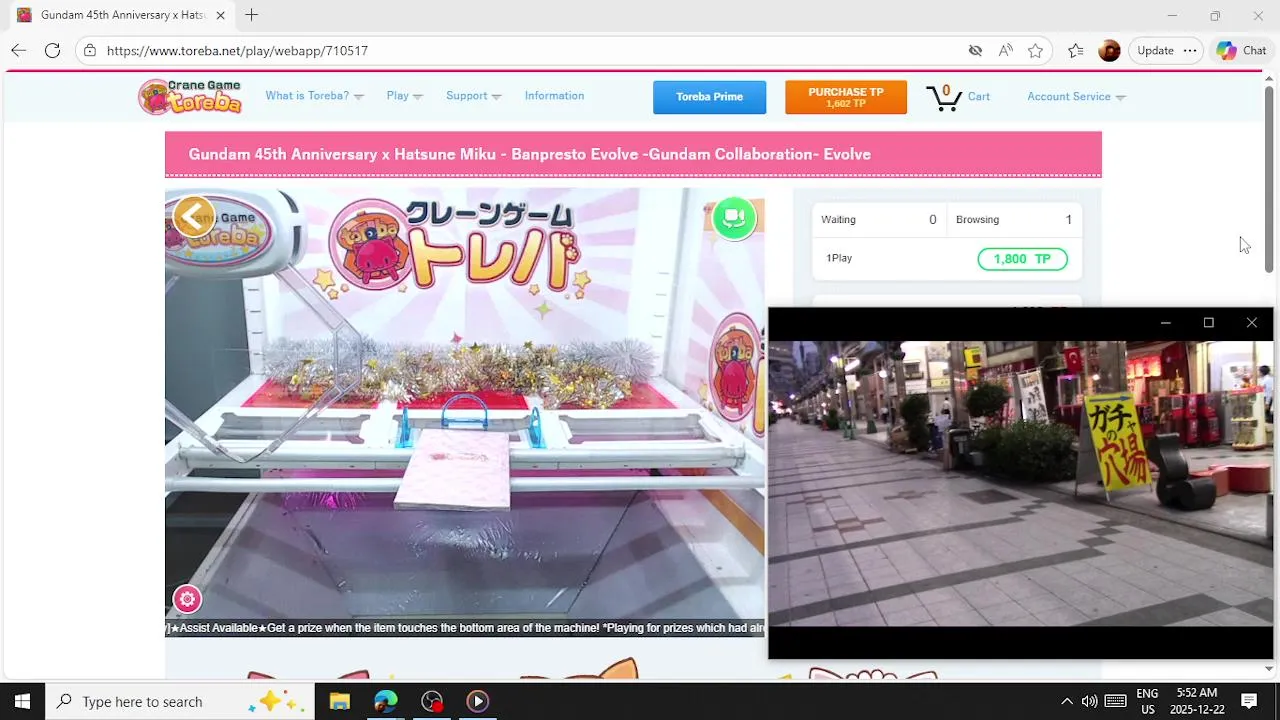
Task: Close the Gundam 45th Anniversary tab
Action: (x=220, y=15)
